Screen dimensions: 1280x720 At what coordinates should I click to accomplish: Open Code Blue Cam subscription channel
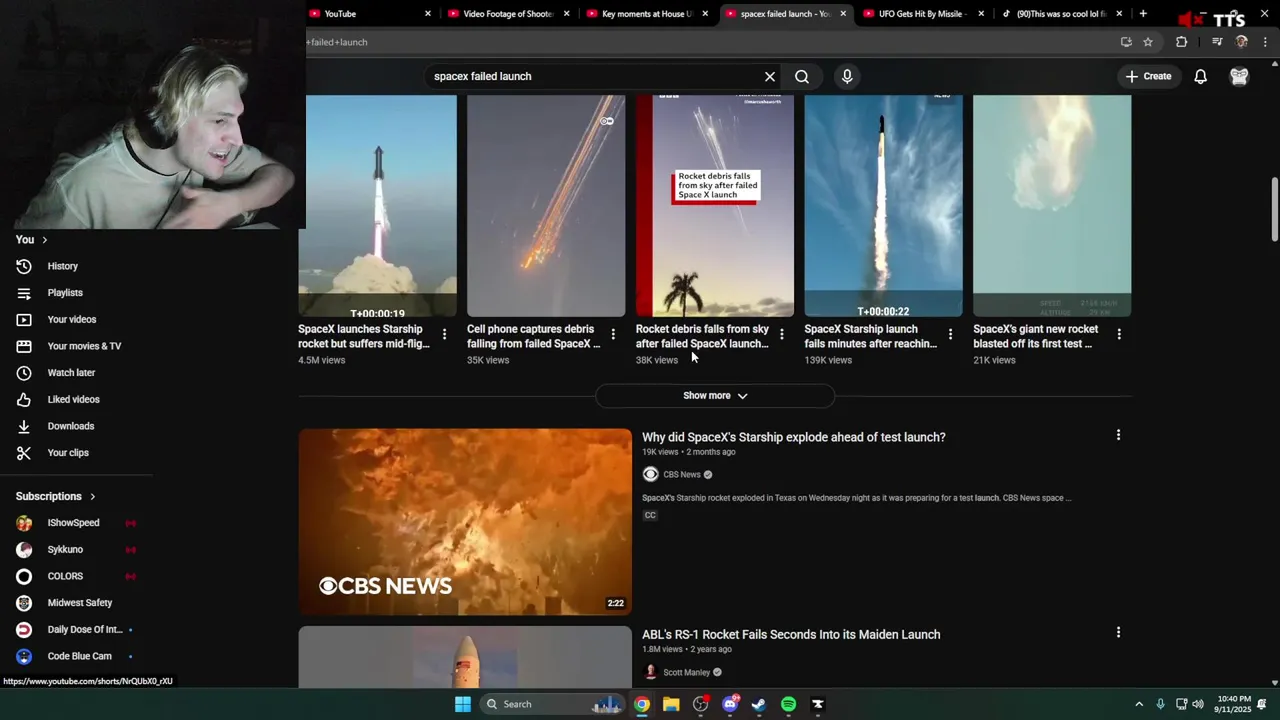pyautogui.click(x=77, y=656)
